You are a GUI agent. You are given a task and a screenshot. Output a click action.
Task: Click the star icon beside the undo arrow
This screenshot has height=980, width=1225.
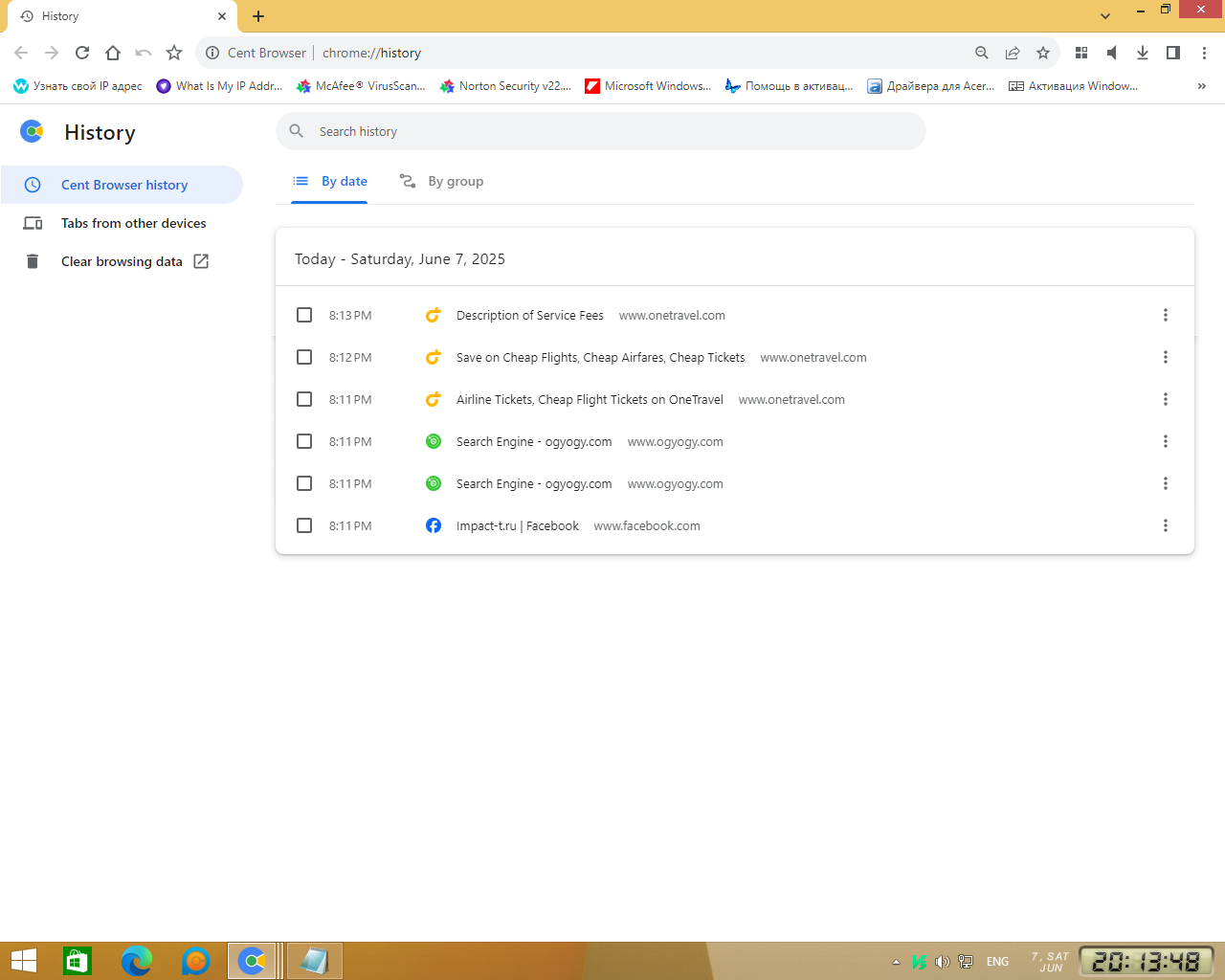click(x=174, y=53)
